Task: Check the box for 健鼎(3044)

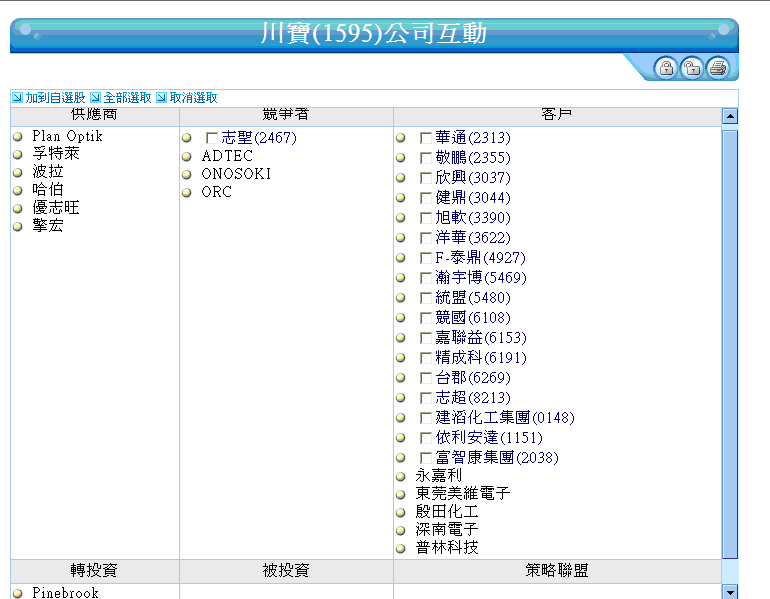Action: (x=426, y=198)
